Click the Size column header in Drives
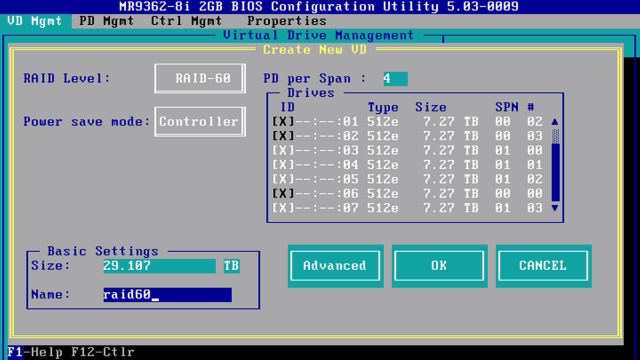This screenshot has width=640, height=360. (x=431, y=107)
